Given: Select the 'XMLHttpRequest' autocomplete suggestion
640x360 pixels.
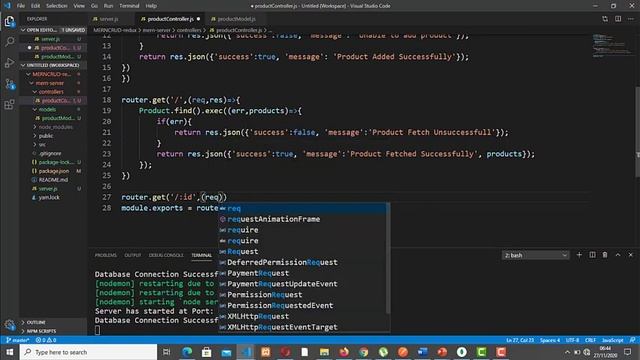Looking at the screenshot, I should coord(302,316).
